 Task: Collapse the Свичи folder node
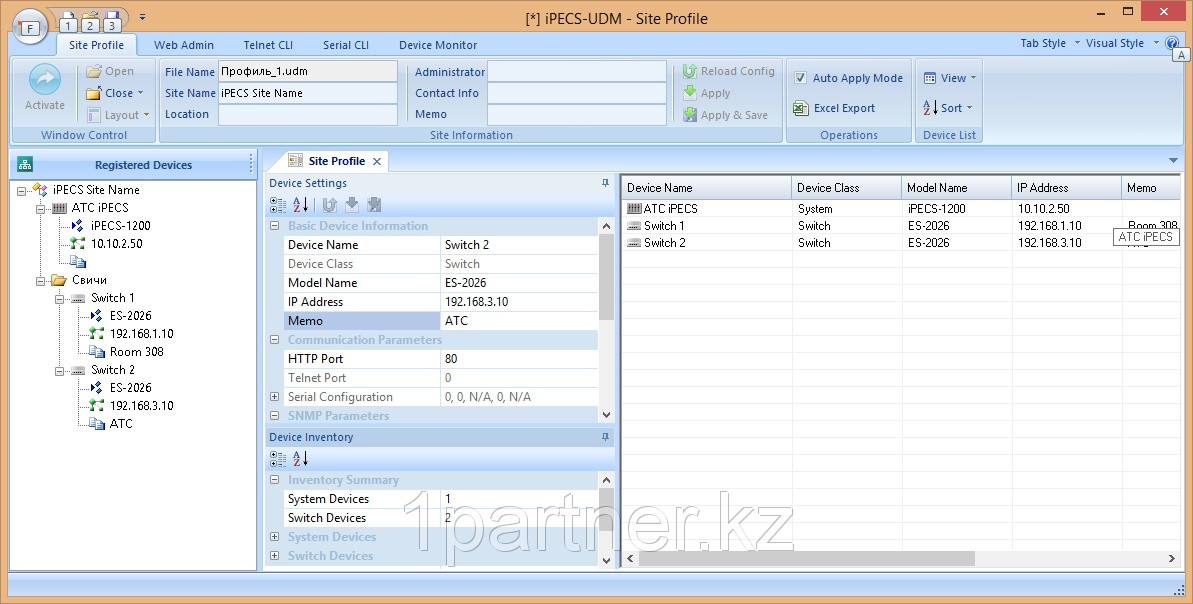pos(40,280)
